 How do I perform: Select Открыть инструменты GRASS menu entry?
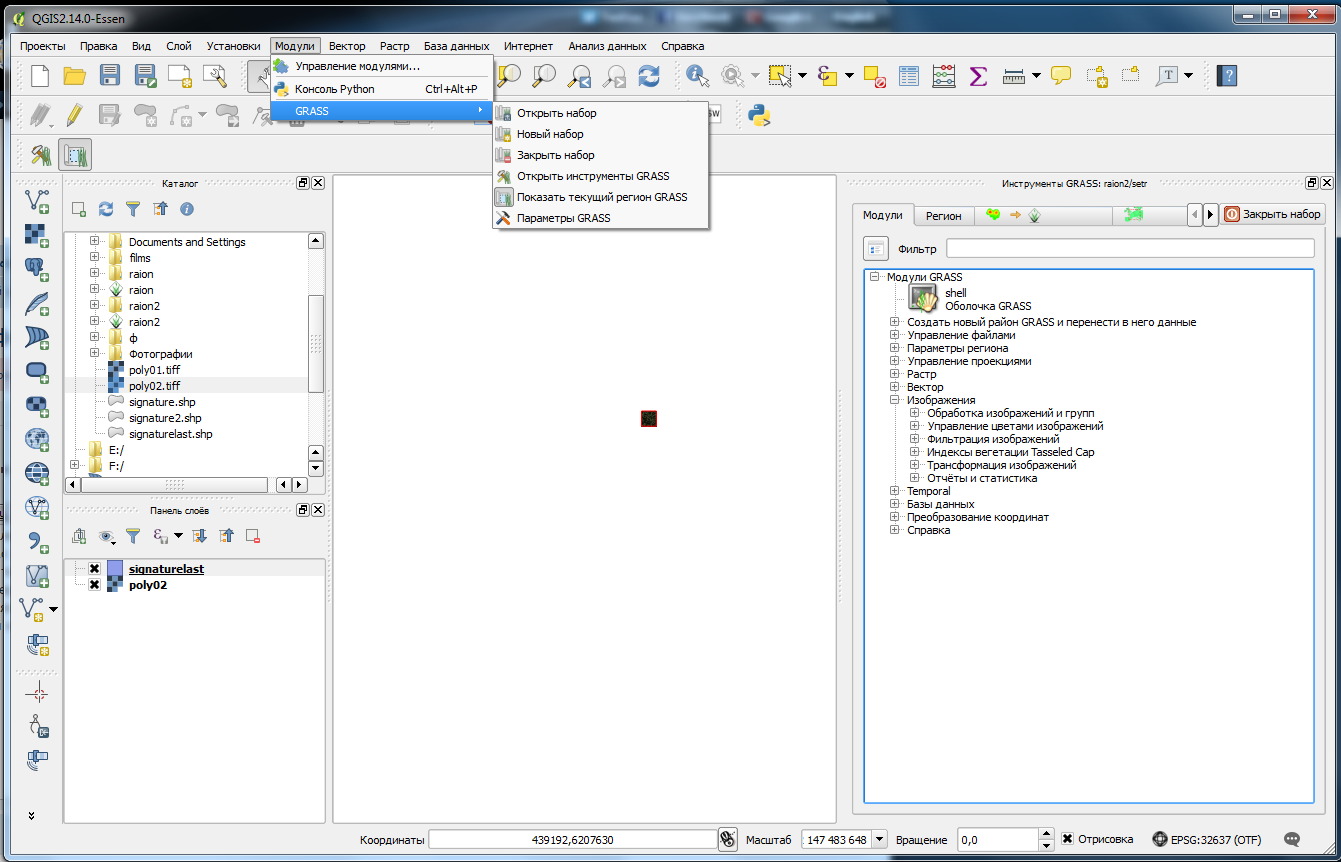point(592,176)
